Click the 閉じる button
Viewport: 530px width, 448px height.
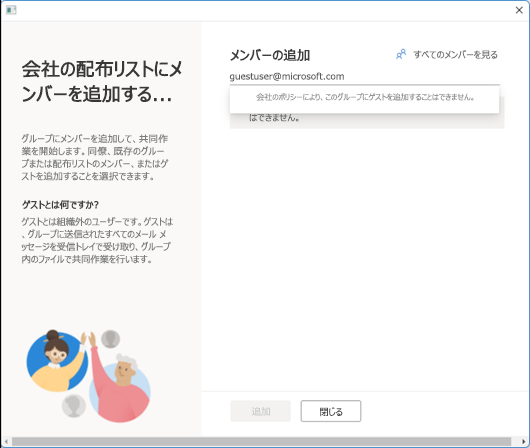(331, 411)
